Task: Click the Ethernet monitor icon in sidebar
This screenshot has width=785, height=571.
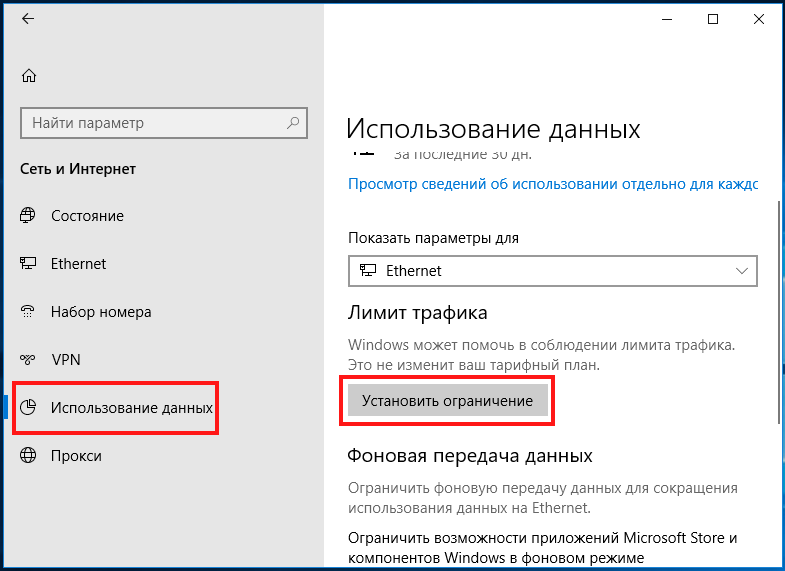Action: tap(28, 263)
